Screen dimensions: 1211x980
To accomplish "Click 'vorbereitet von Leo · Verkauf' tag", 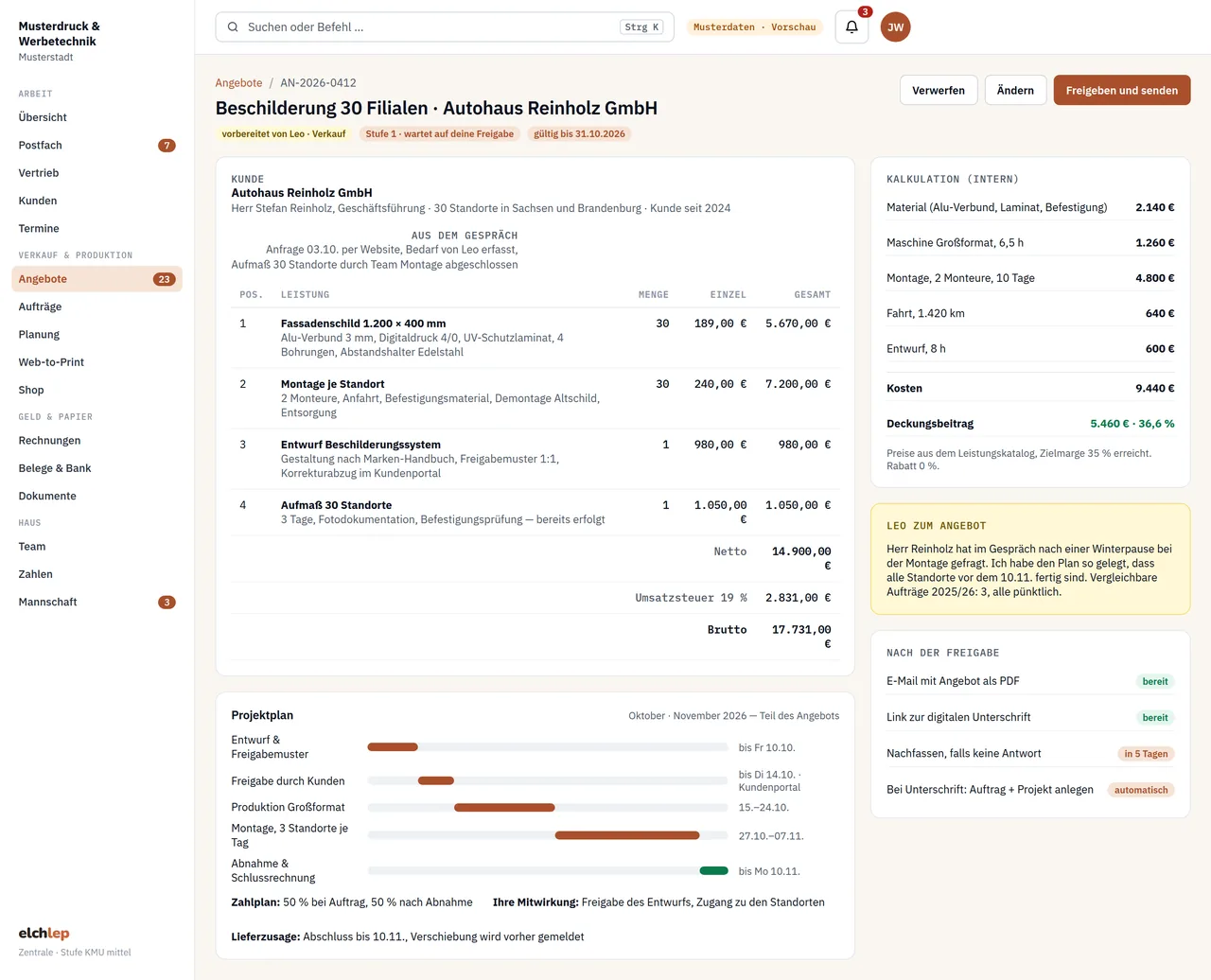I will (x=284, y=134).
